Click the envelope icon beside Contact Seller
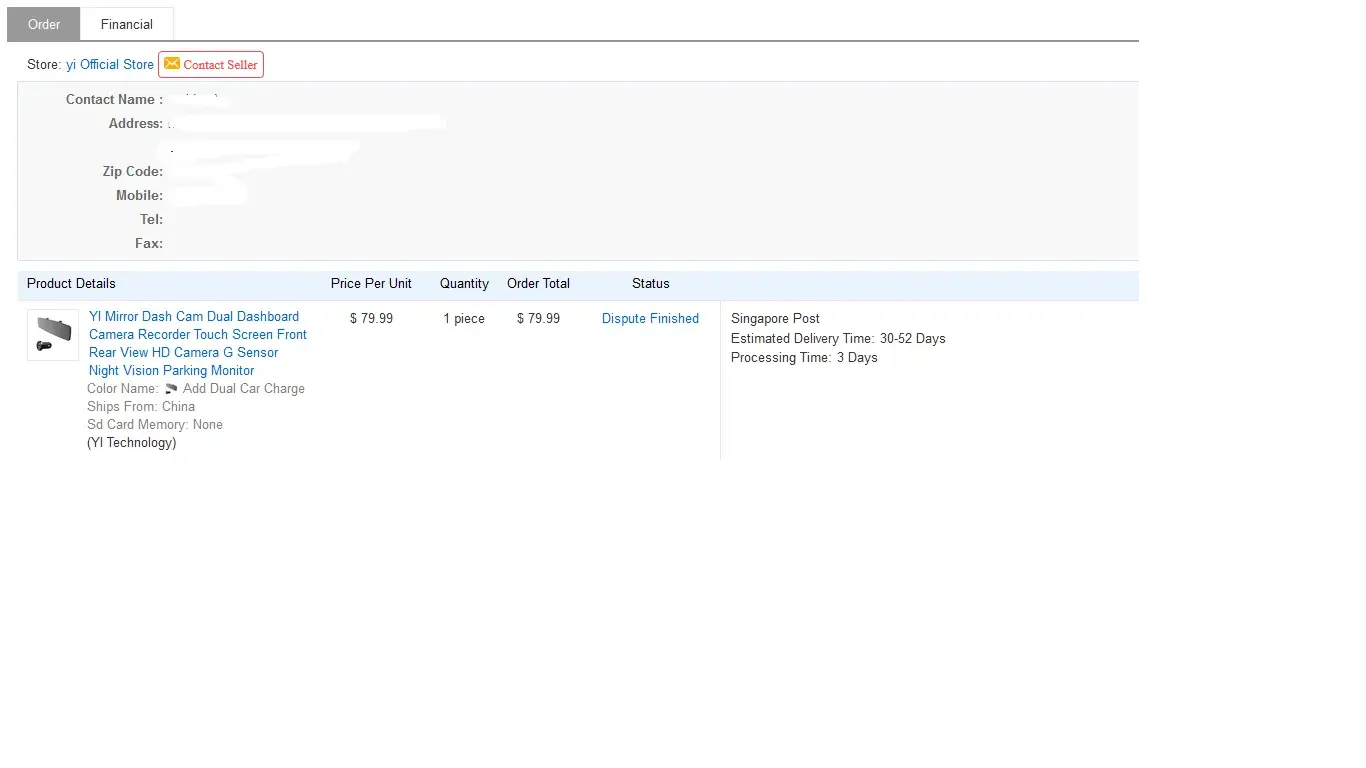Viewport: 1366px width, 768px height. click(172, 64)
